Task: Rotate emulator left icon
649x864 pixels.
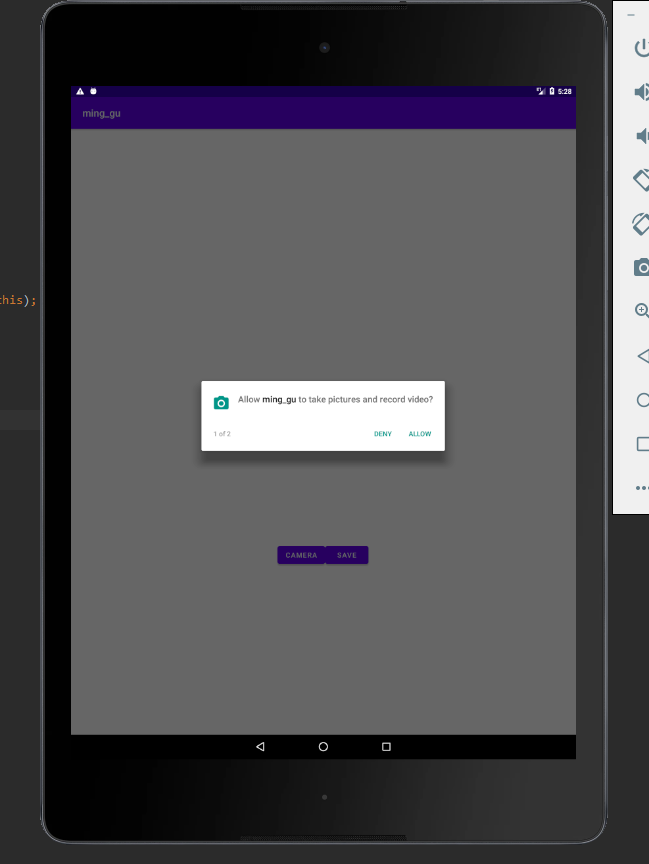Action: click(x=641, y=180)
